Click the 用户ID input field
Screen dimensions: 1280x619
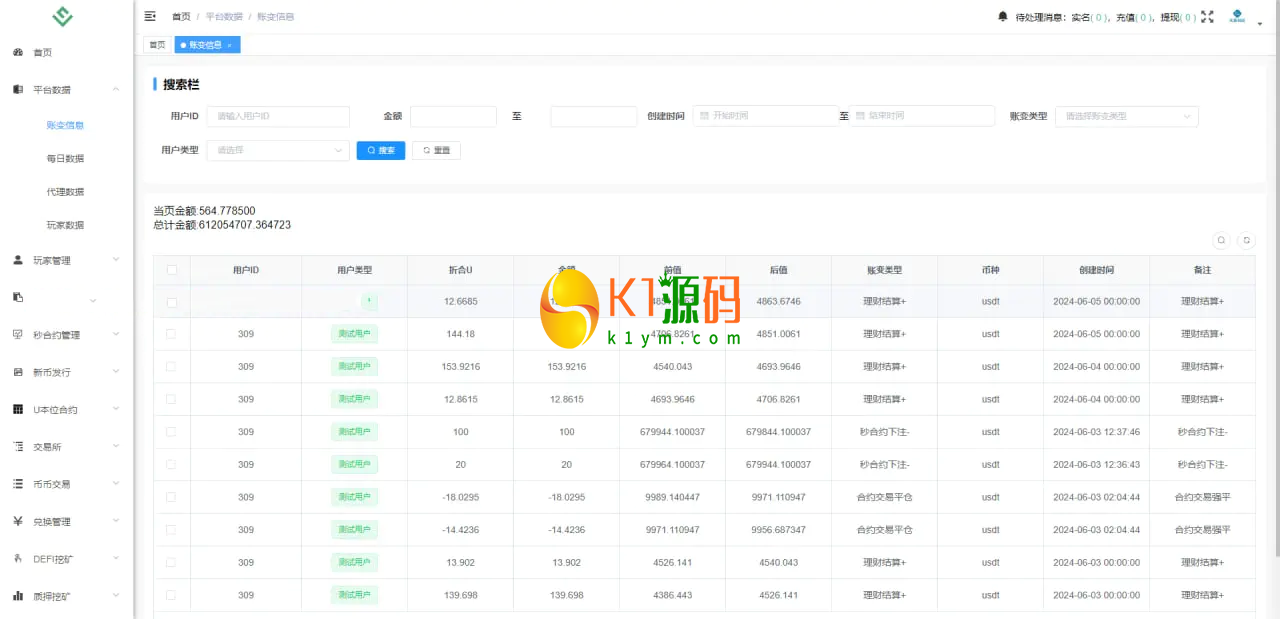(x=278, y=116)
